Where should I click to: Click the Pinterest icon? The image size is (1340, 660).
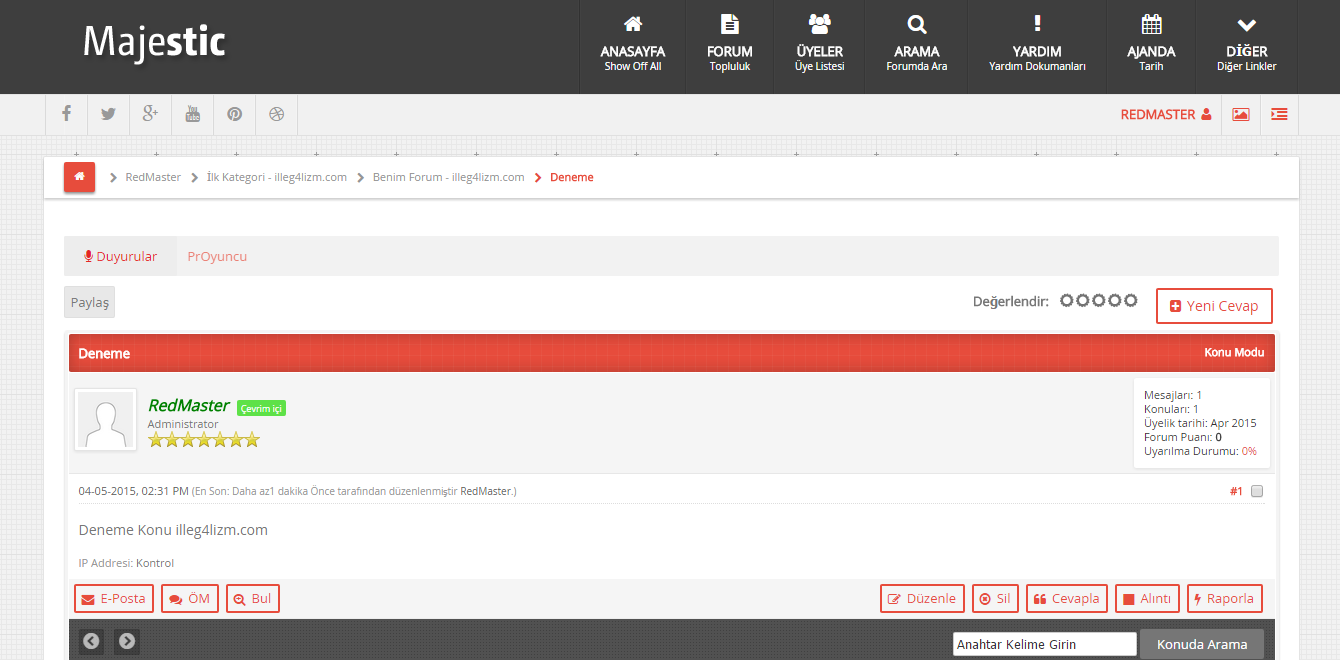pyautogui.click(x=234, y=114)
